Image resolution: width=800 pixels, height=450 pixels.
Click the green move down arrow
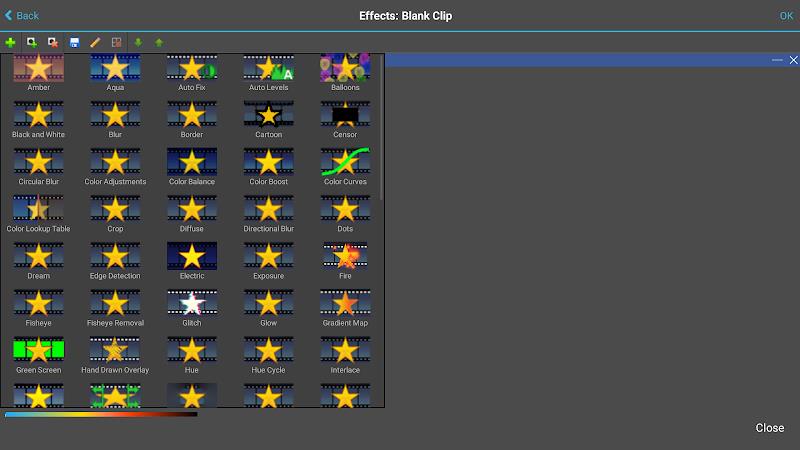pos(138,42)
